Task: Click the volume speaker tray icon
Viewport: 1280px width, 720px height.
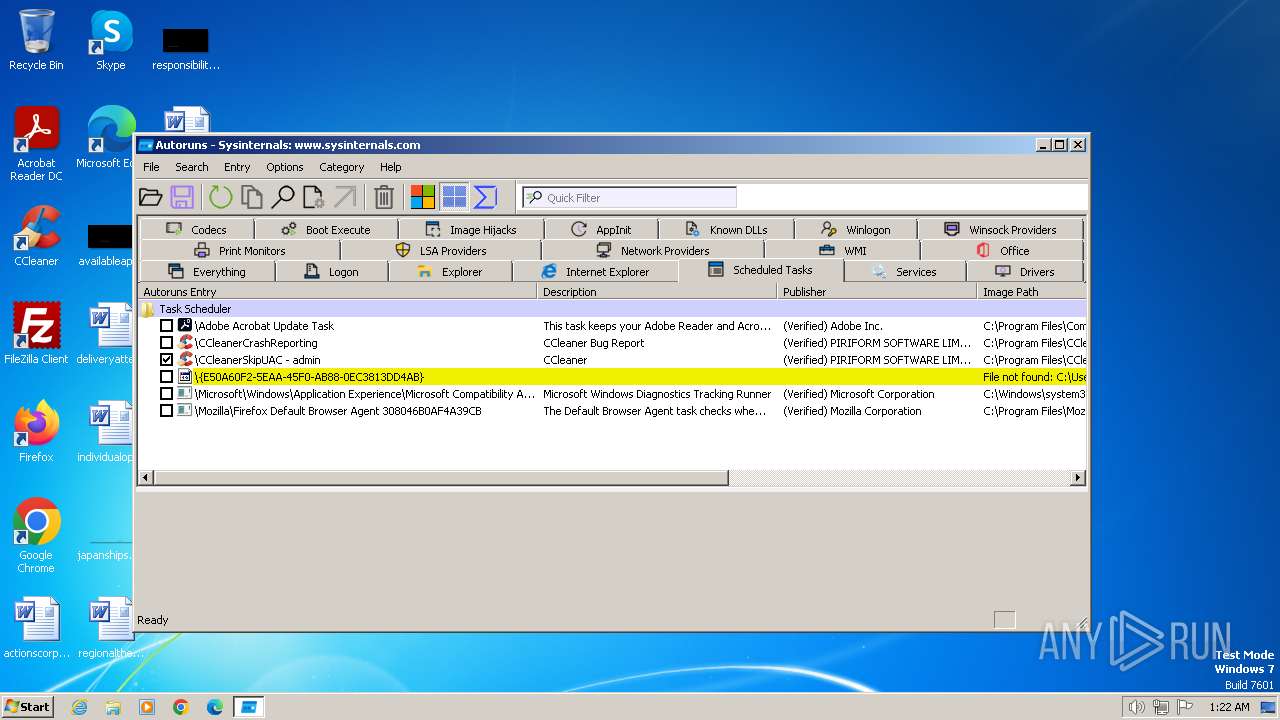Action: [1136, 707]
